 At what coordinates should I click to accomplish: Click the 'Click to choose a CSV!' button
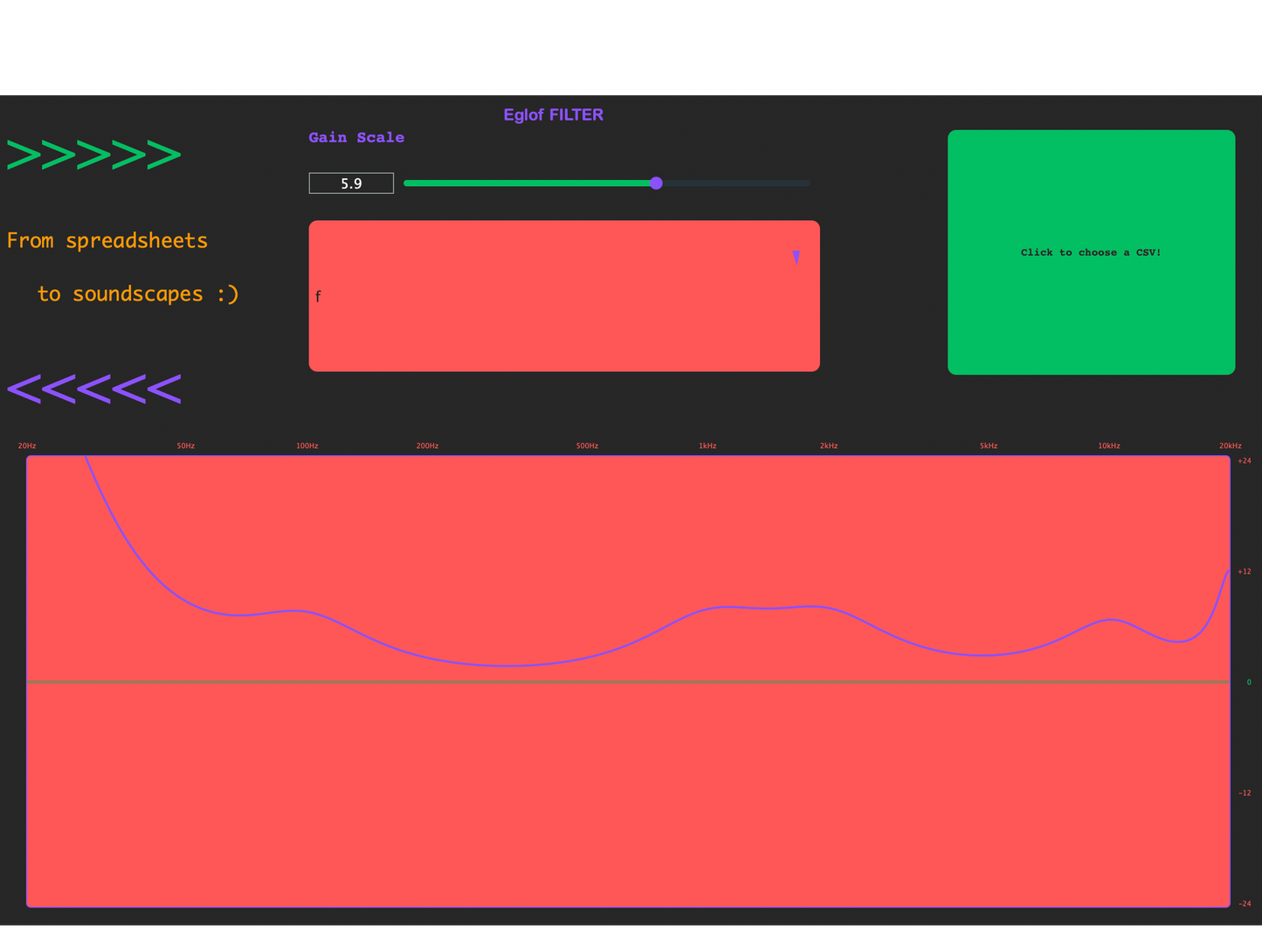[x=1091, y=252]
